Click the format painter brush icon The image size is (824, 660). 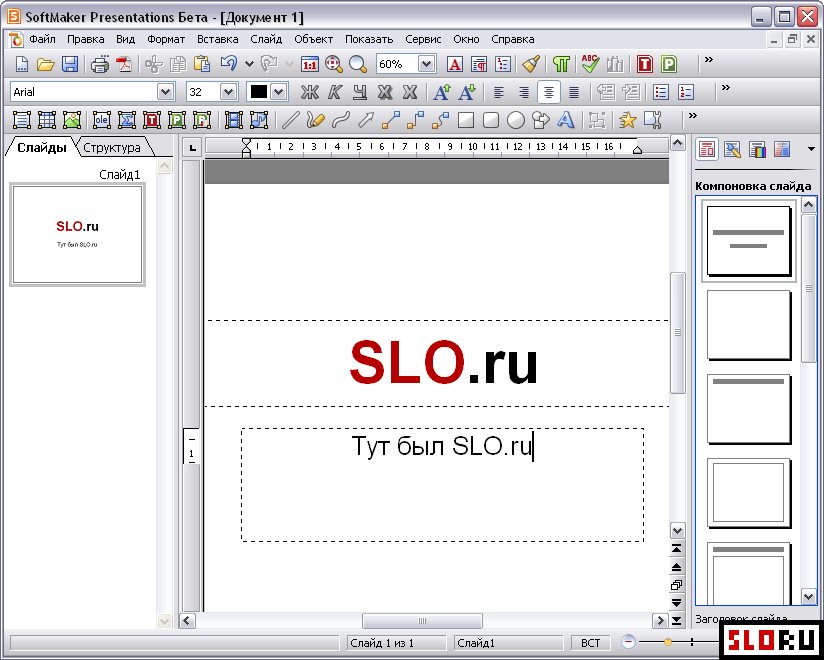pos(531,64)
